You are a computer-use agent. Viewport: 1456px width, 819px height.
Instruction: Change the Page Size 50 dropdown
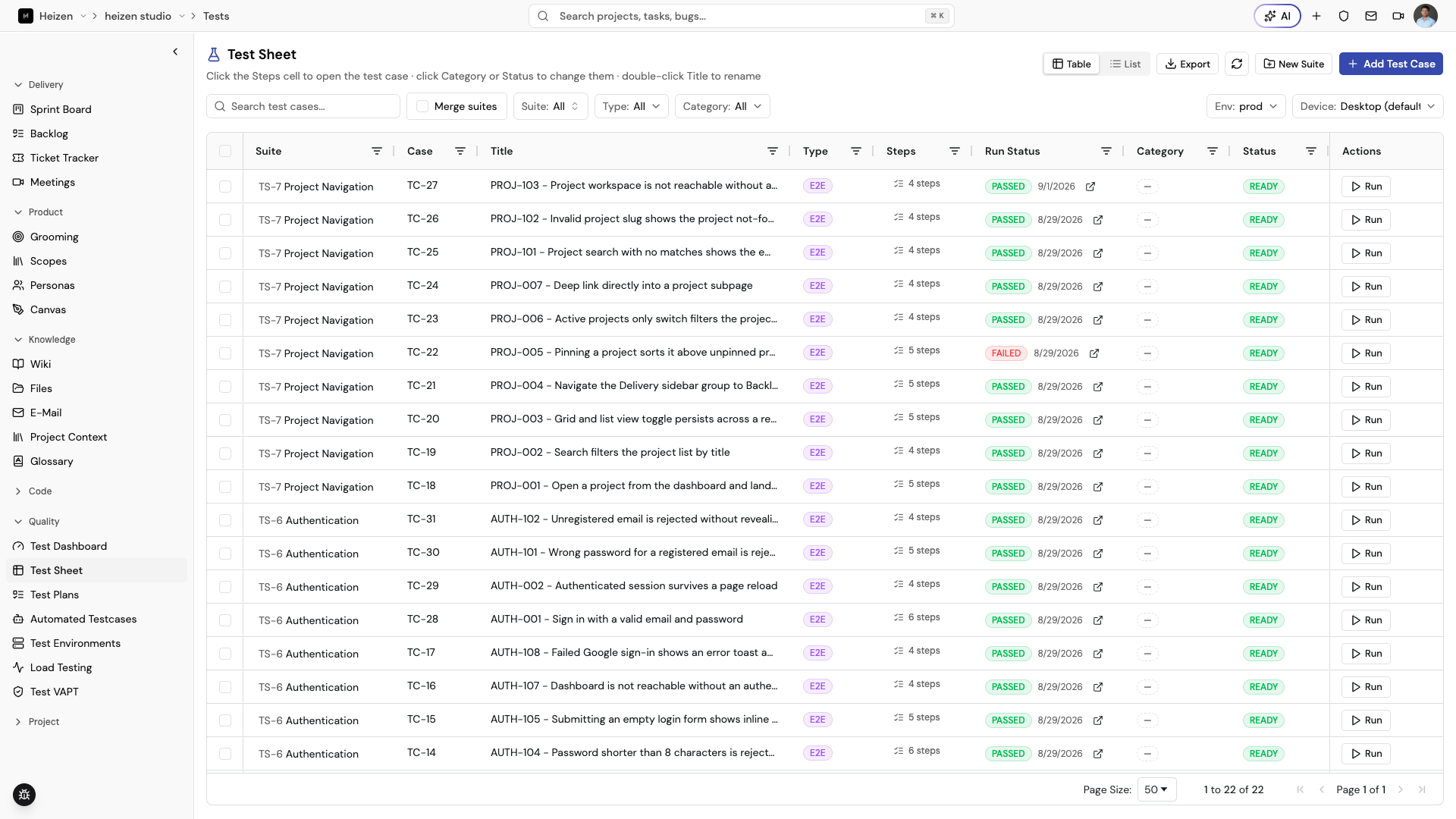[1156, 789]
